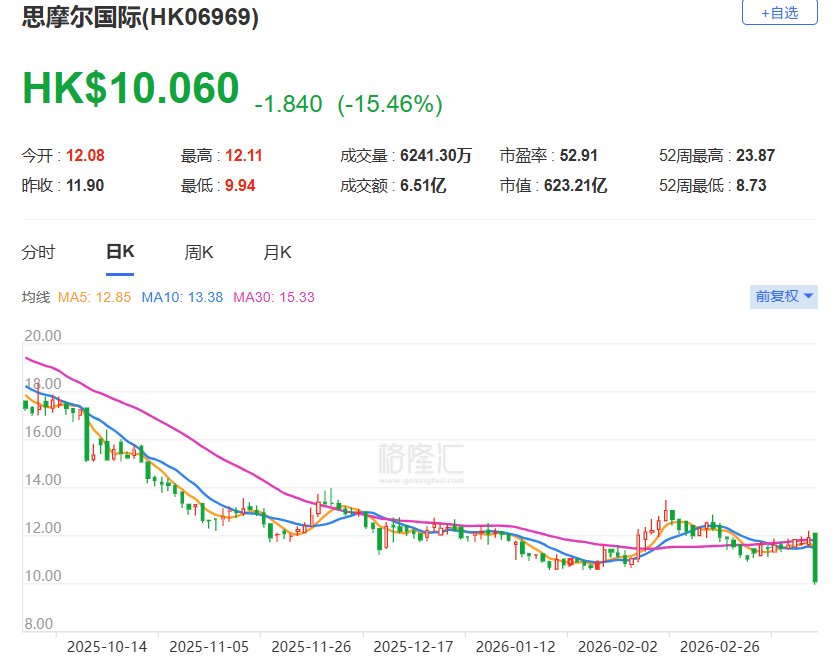This screenshot has height=659, width=840.
Task: Click the 2026-02-02 date axis label
Action: click(618, 647)
